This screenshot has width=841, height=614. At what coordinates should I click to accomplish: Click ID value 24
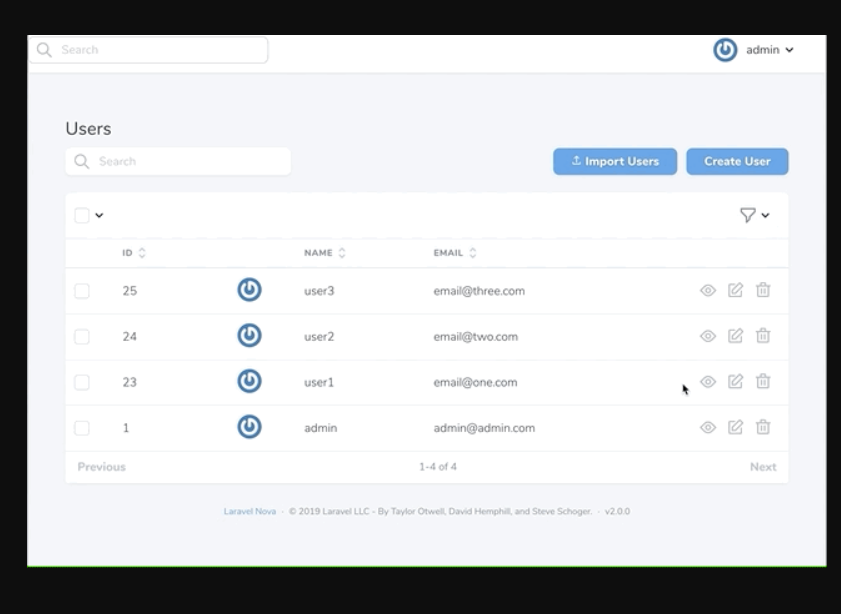(x=130, y=336)
